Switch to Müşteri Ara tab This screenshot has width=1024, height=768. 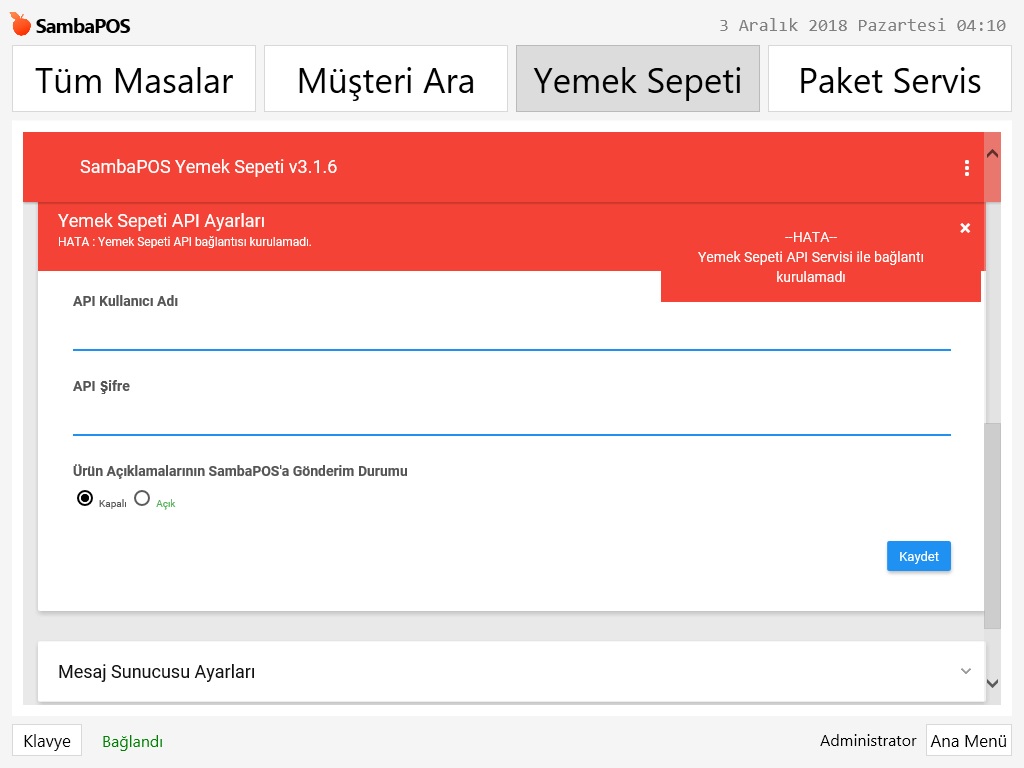pyautogui.click(x=386, y=79)
